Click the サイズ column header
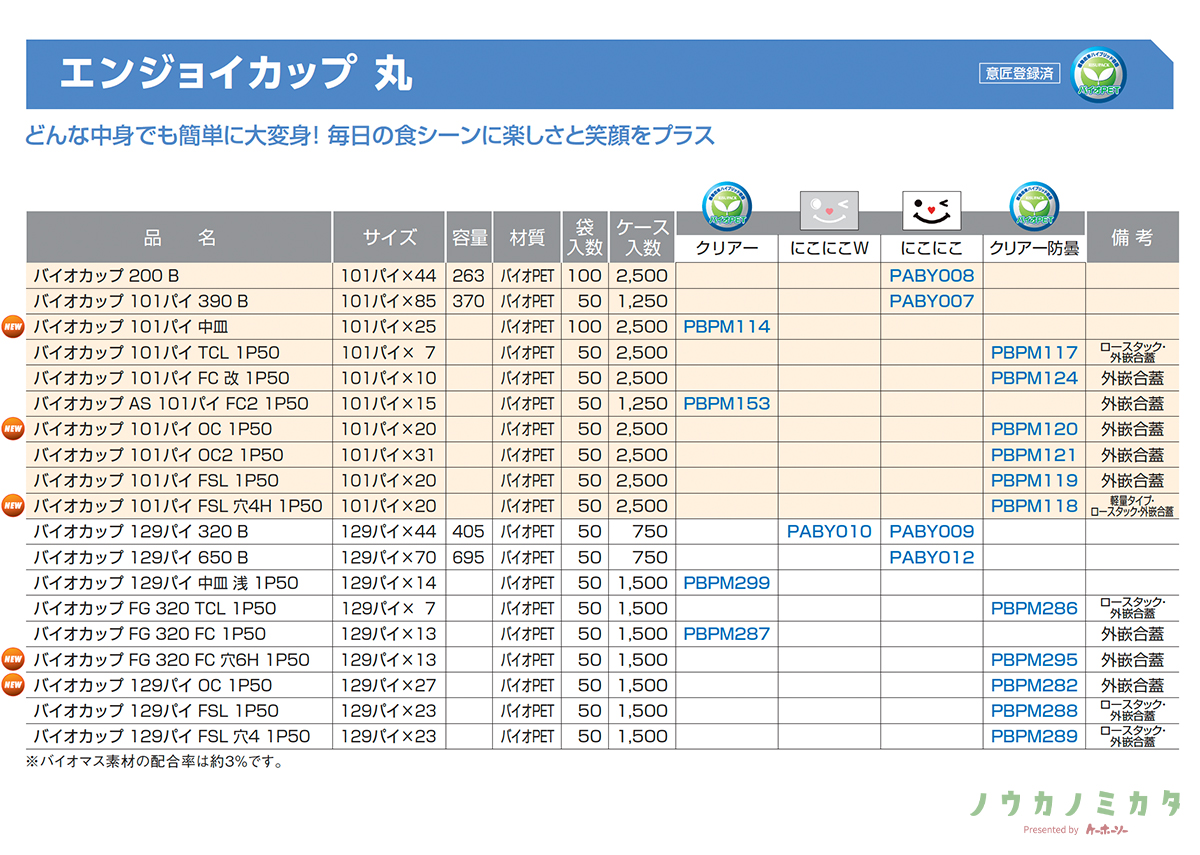Screen dimensions: 1200x855 tap(389, 238)
